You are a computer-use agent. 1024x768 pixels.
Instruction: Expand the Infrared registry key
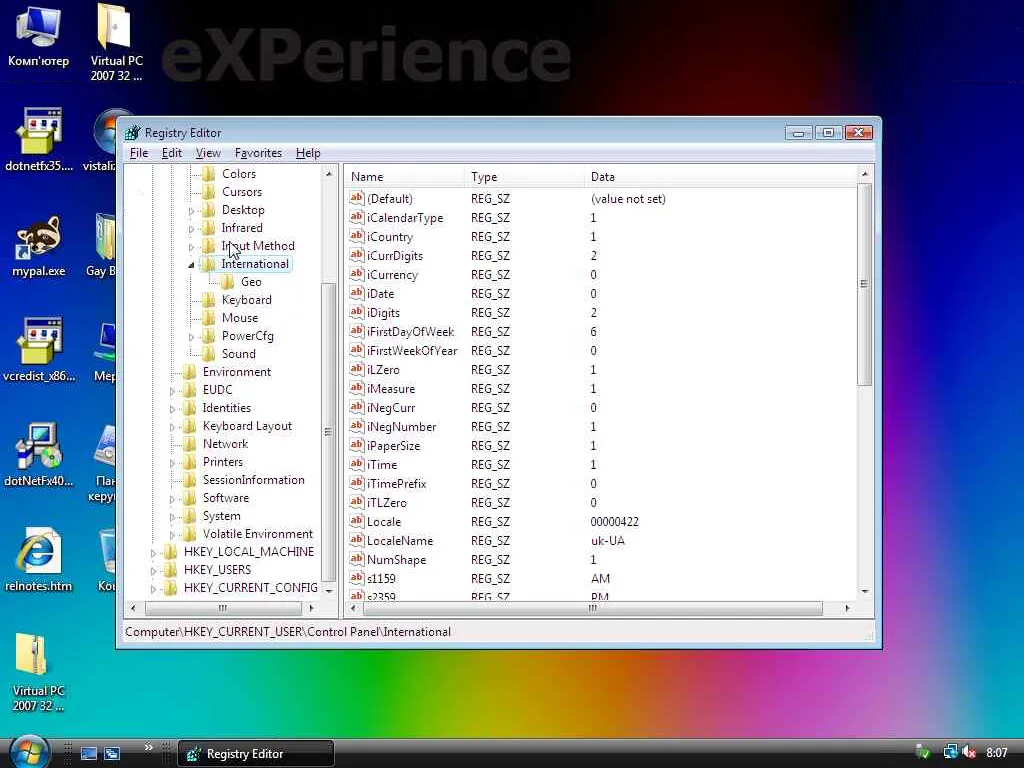[x=191, y=229]
